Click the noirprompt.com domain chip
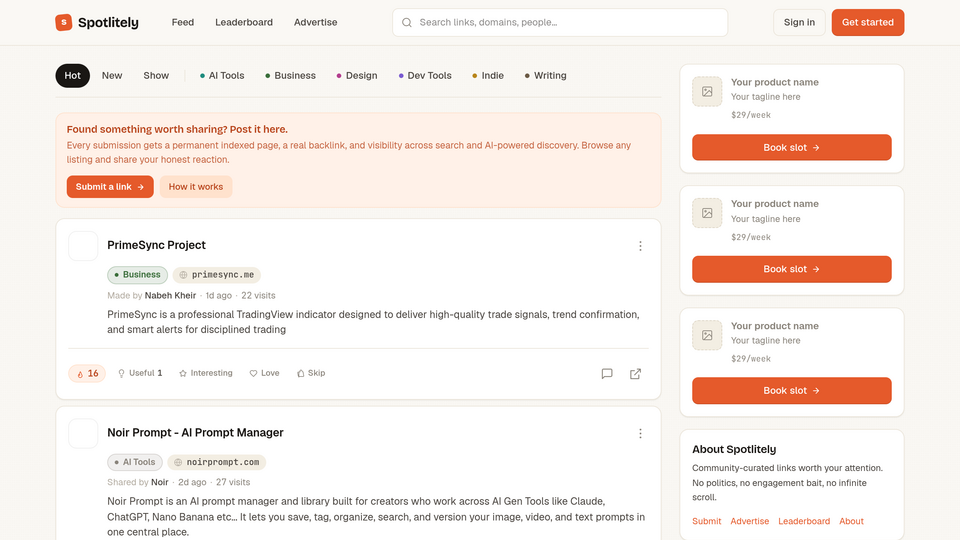Viewport: 960px width, 540px height. click(217, 462)
